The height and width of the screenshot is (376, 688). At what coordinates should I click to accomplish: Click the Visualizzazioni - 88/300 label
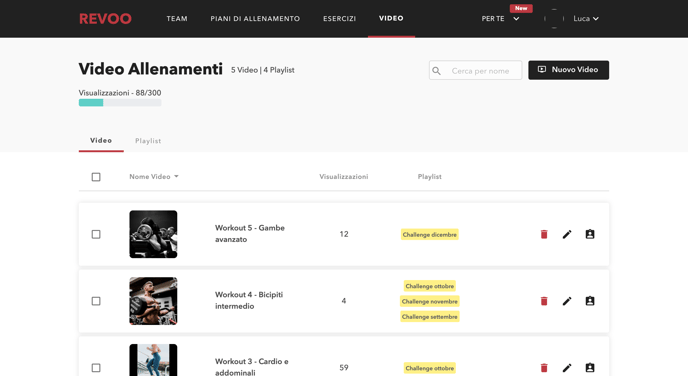120,93
